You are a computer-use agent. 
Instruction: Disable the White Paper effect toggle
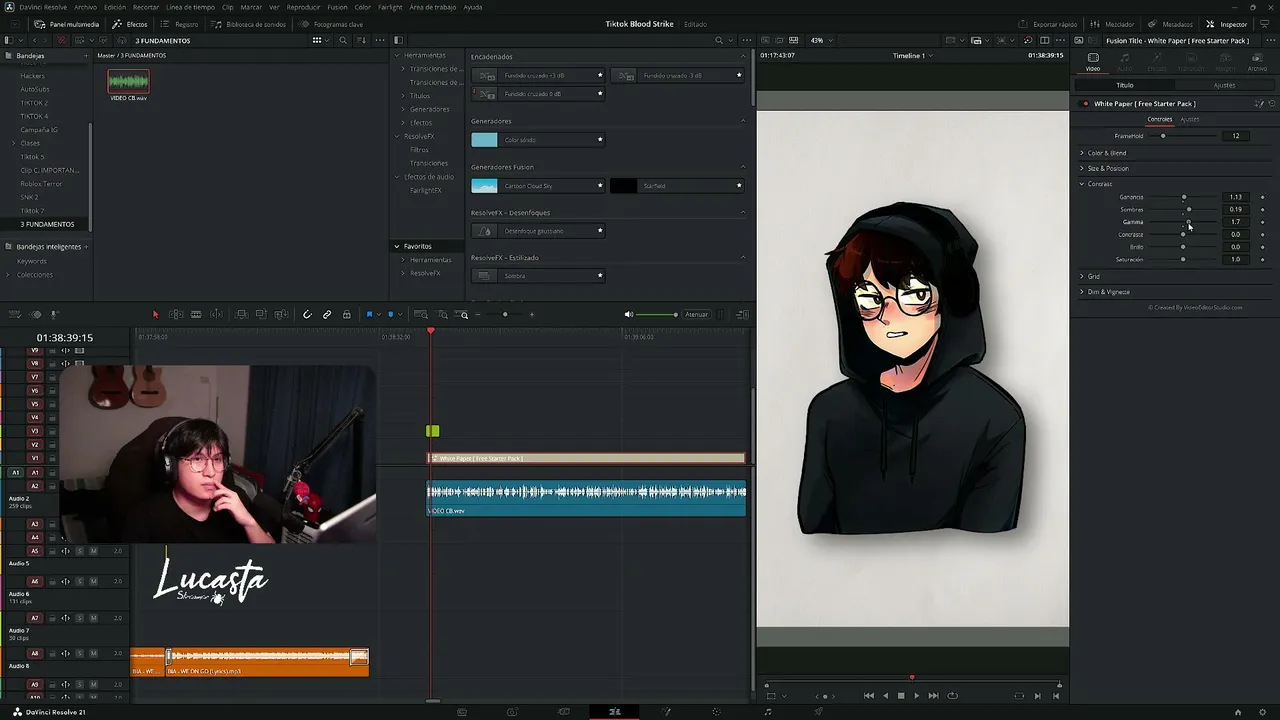[x=1085, y=104]
